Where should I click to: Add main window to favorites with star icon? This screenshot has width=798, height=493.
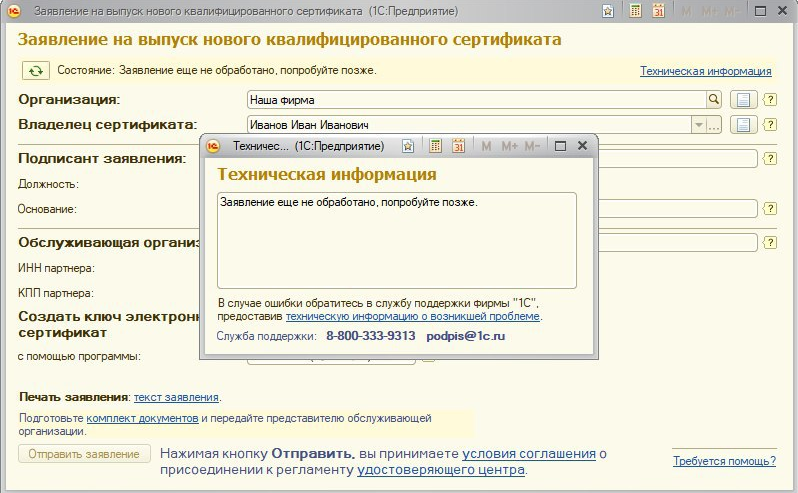(x=608, y=11)
